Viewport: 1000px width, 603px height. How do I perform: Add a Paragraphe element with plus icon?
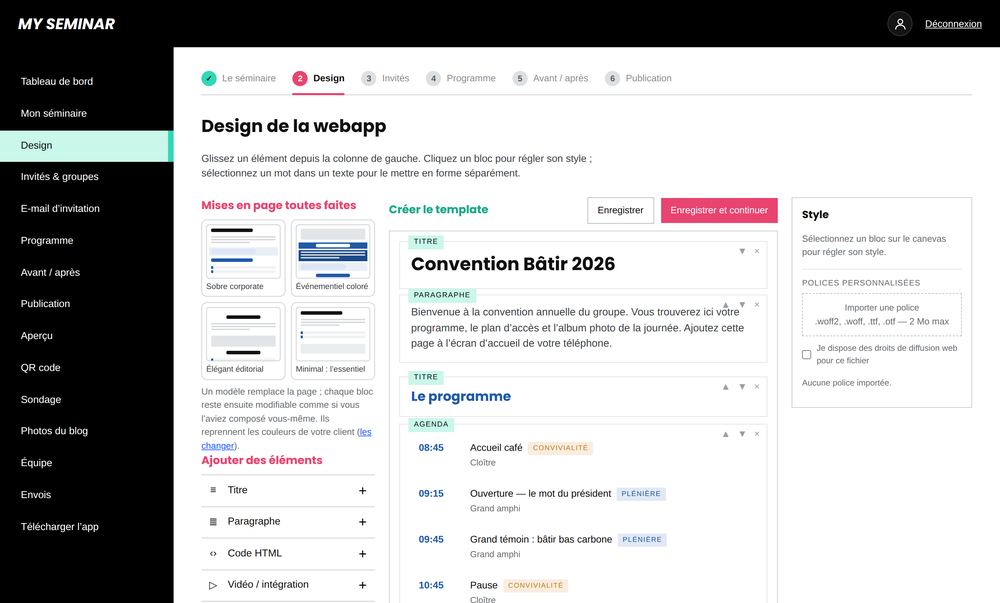(x=362, y=522)
